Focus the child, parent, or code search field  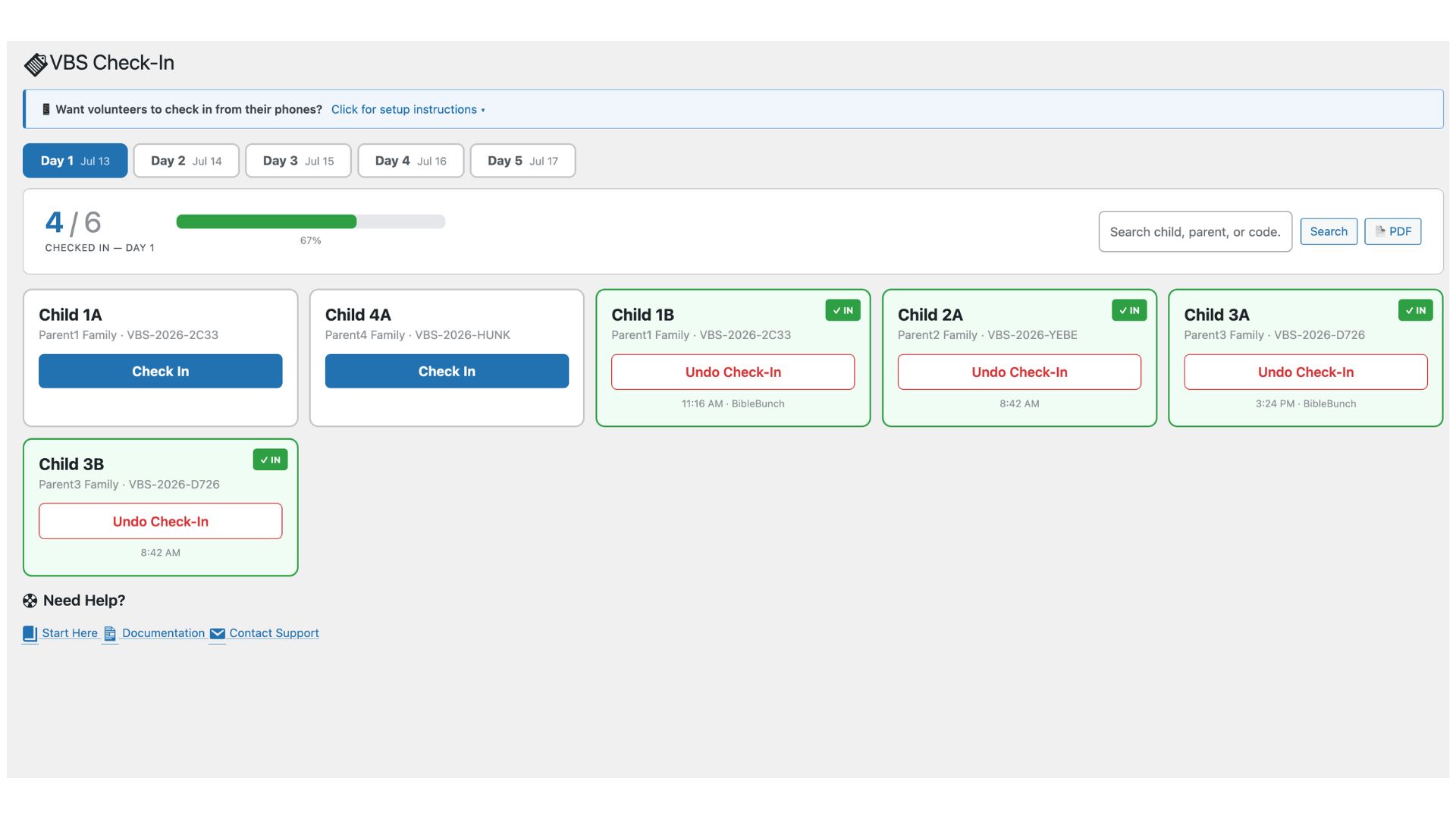point(1194,231)
